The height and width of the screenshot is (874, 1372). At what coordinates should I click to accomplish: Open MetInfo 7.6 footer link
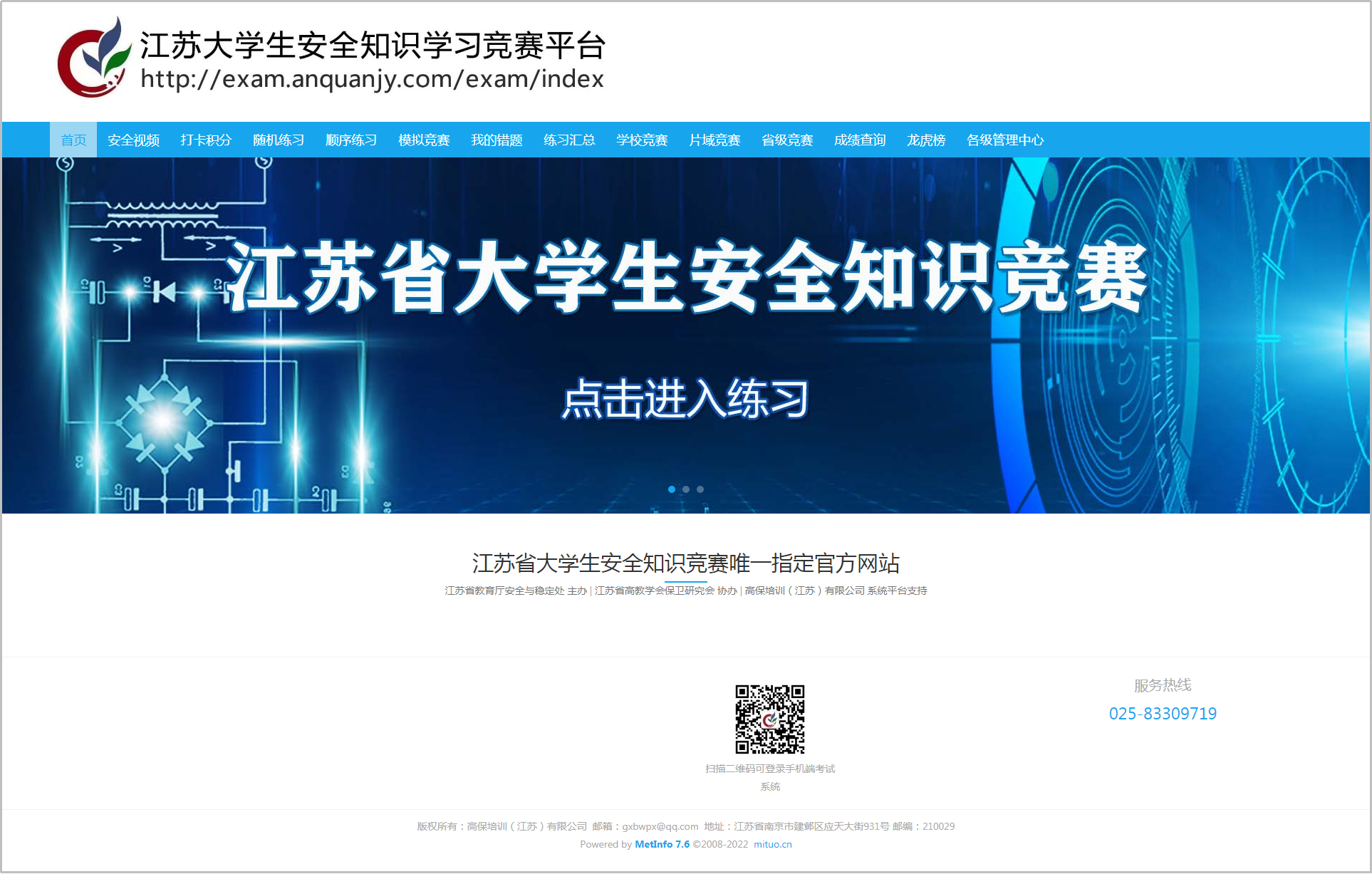662,844
